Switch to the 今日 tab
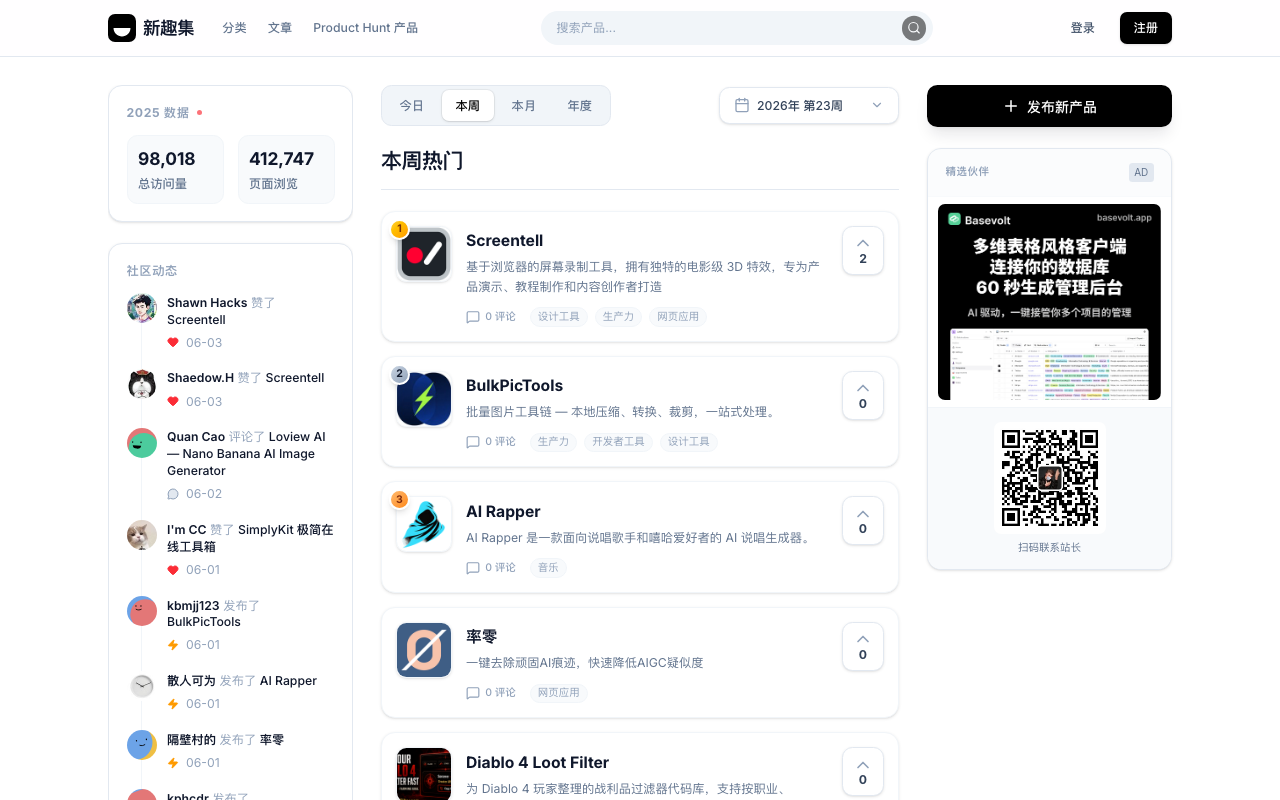 412,106
